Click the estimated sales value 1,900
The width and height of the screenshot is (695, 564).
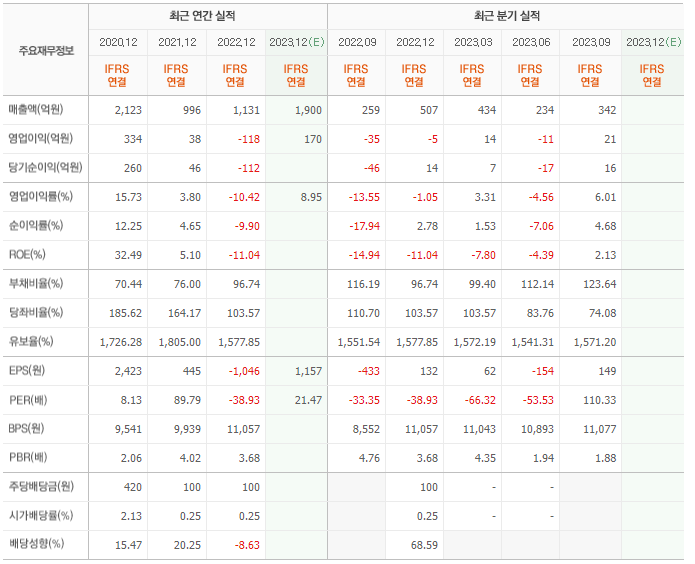coord(308,110)
